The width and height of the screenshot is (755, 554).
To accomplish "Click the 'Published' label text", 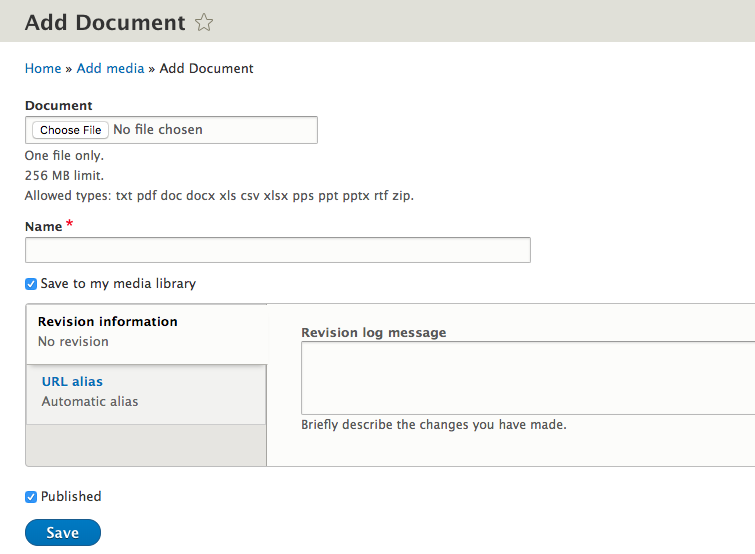I will 71,497.
